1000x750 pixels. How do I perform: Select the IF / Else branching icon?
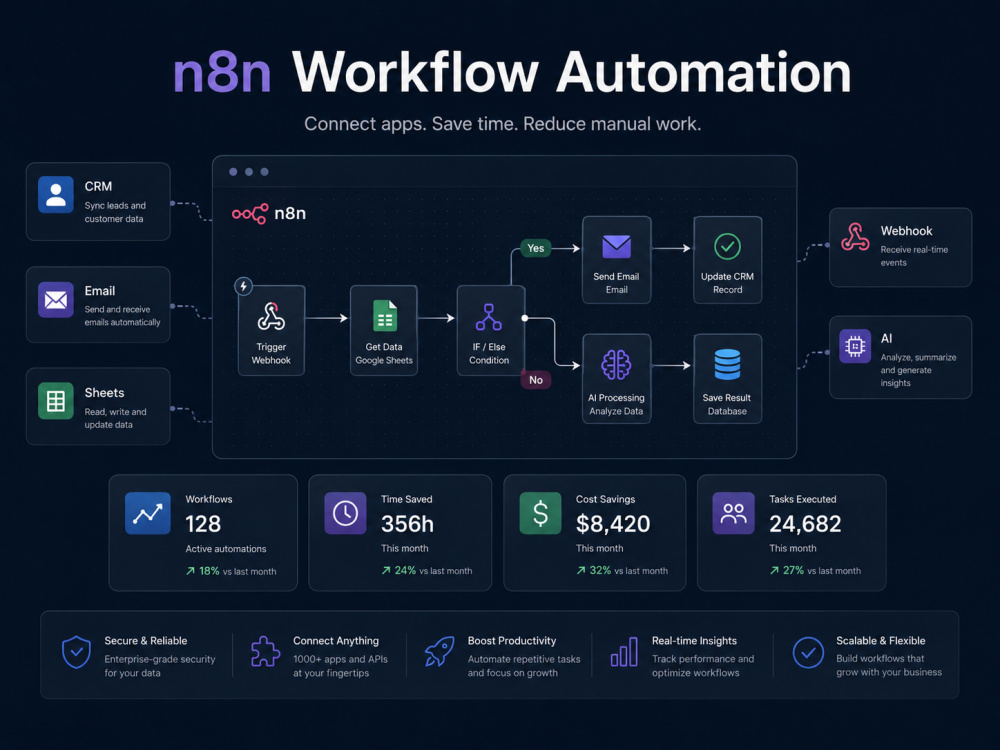click(x=489, y=317)
